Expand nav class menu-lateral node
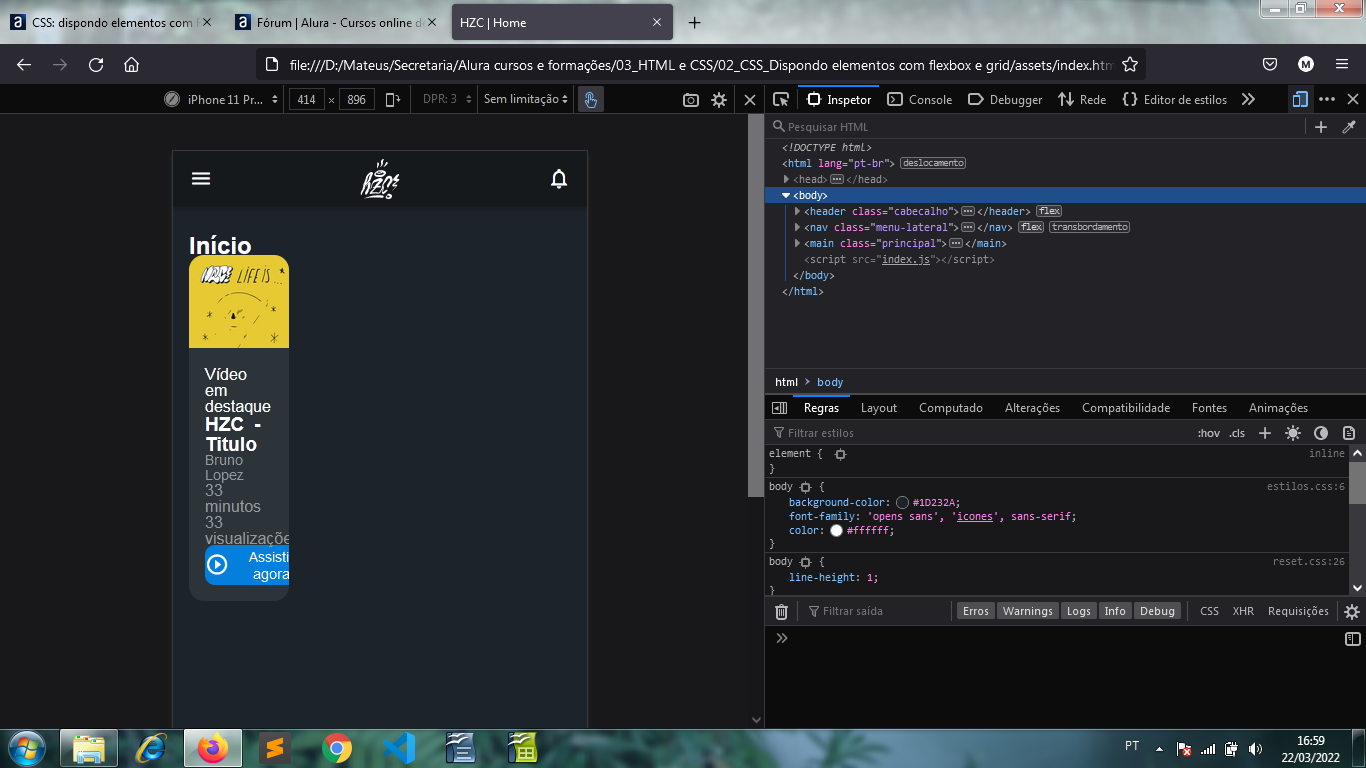Image resolution: width=1366 pixels, height=768 pixels. (797, 227)
